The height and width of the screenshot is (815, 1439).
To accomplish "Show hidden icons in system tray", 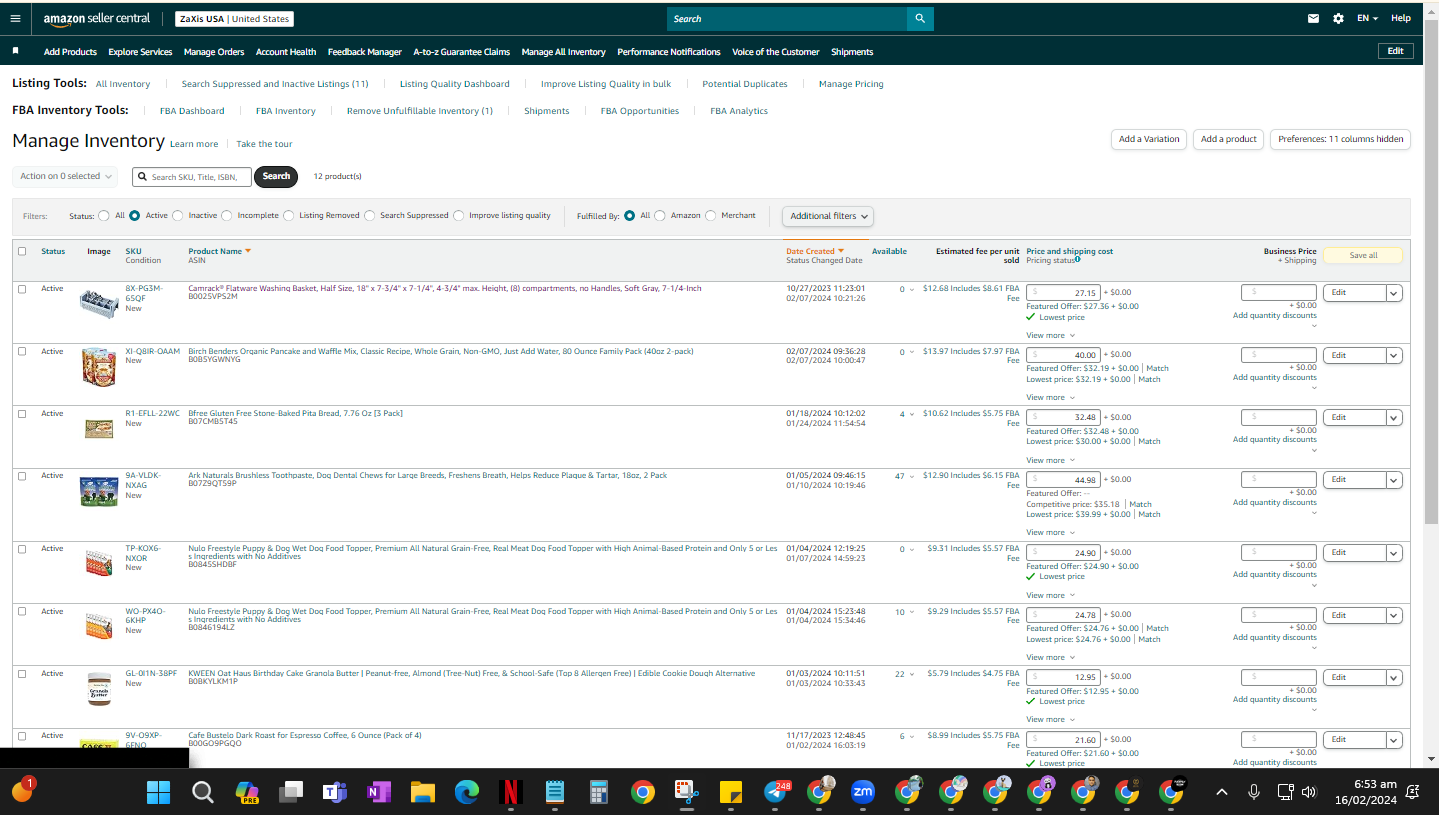I will pos(1222,792).
